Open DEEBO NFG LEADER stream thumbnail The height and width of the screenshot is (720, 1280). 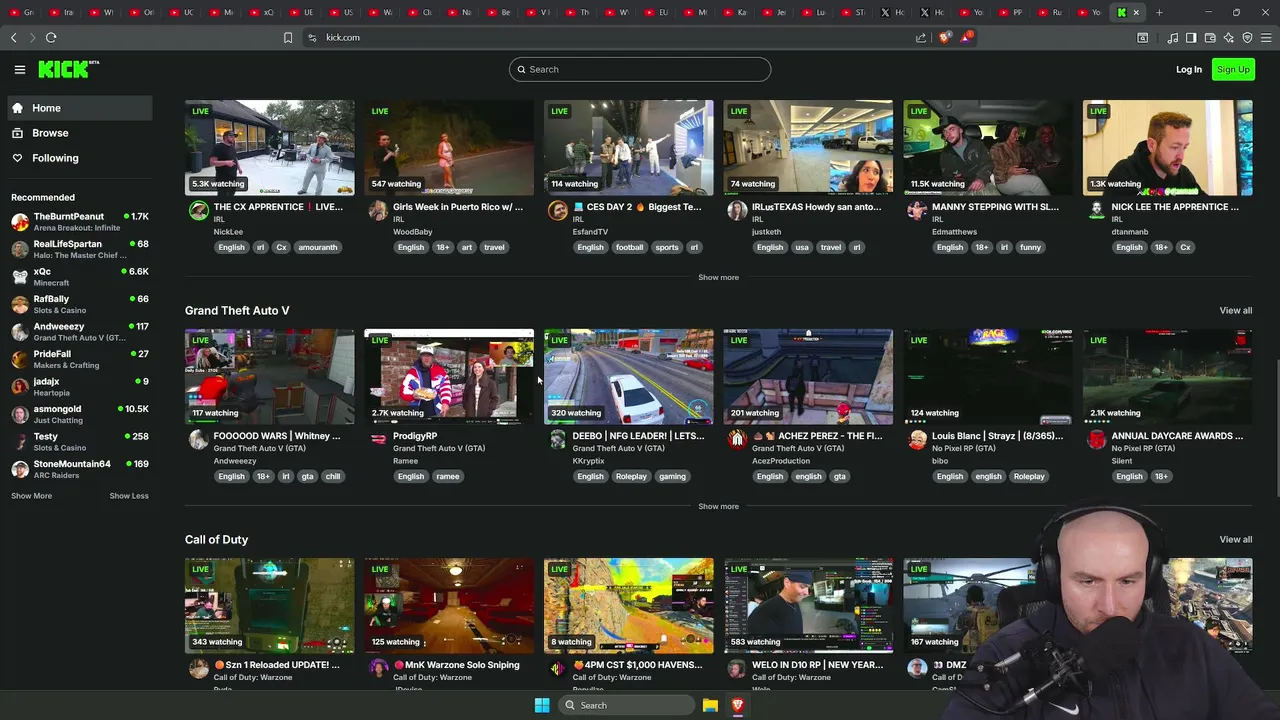(x=628, y=377)
